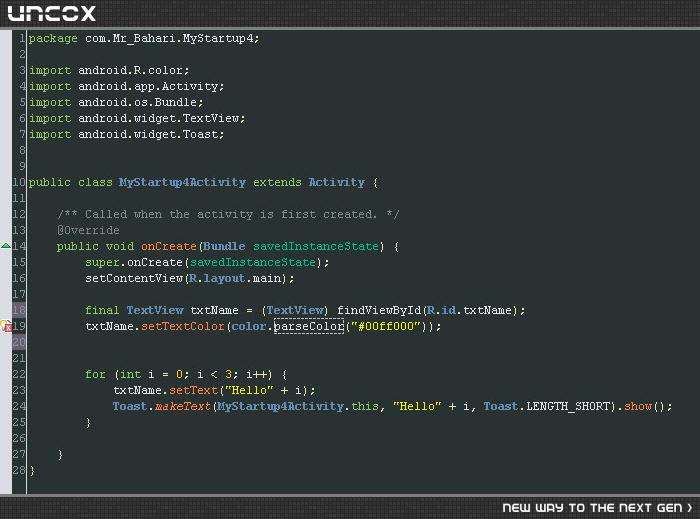Click the import android.R.color line
This screenshot has height=519, width=700.
pos(109,71)
